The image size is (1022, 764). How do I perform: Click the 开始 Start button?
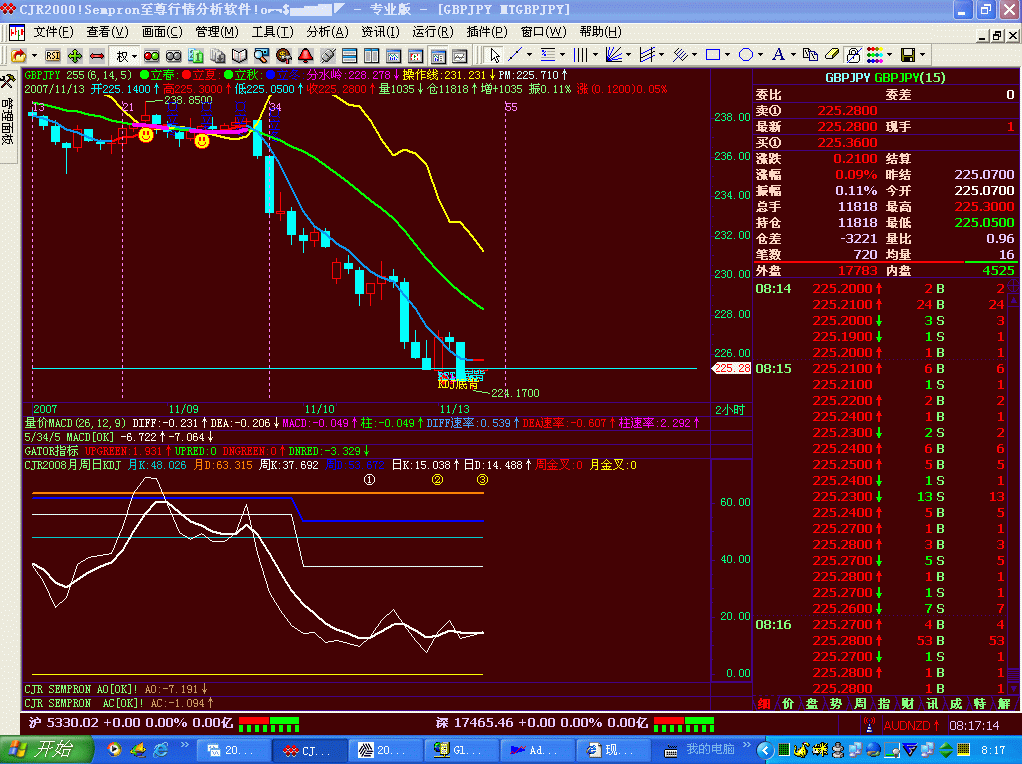tap(46, 750)
